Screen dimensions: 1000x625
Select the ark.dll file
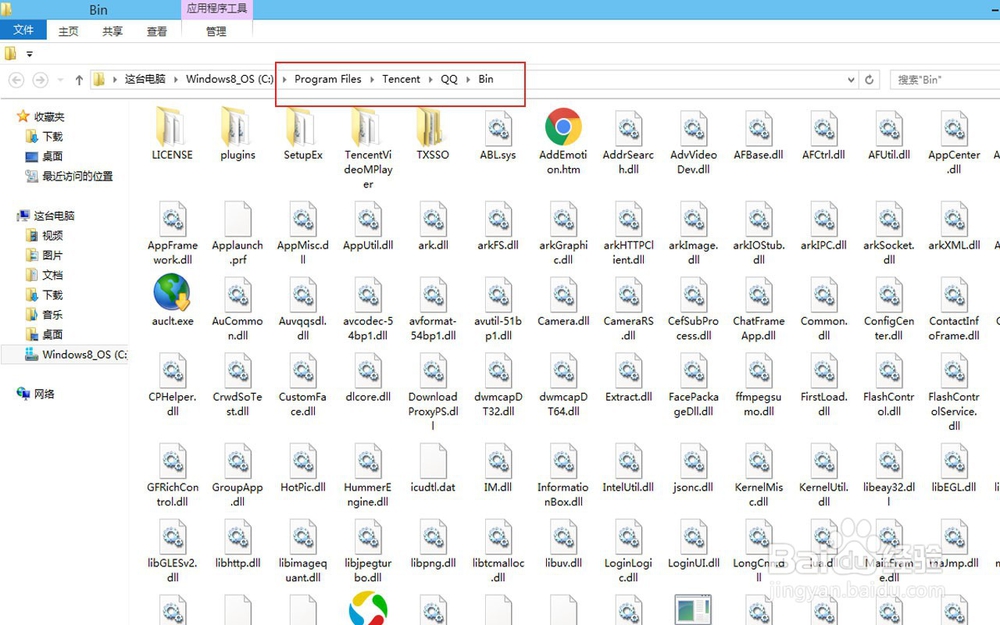433,224
